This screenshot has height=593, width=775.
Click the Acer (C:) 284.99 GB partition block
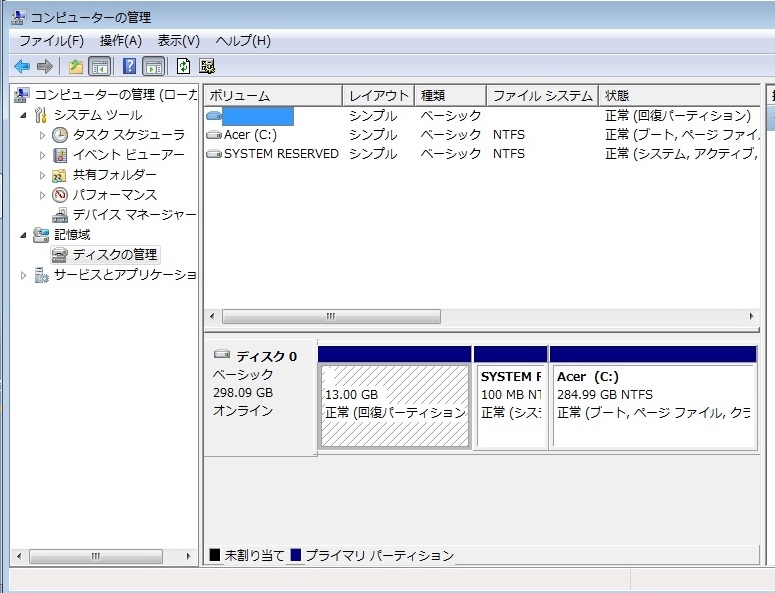(x=653, y=405)
